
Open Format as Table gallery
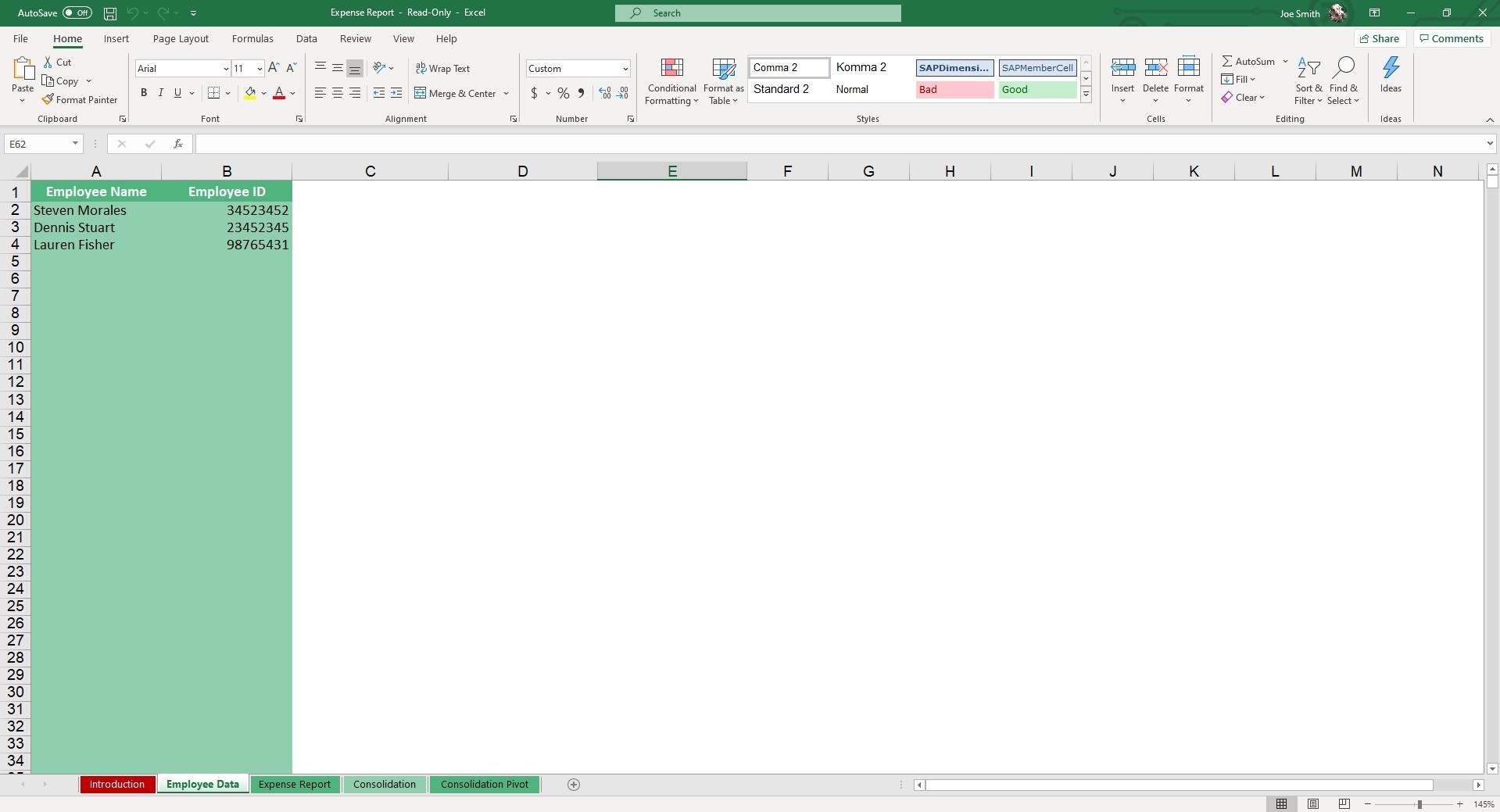coord(723,81)
